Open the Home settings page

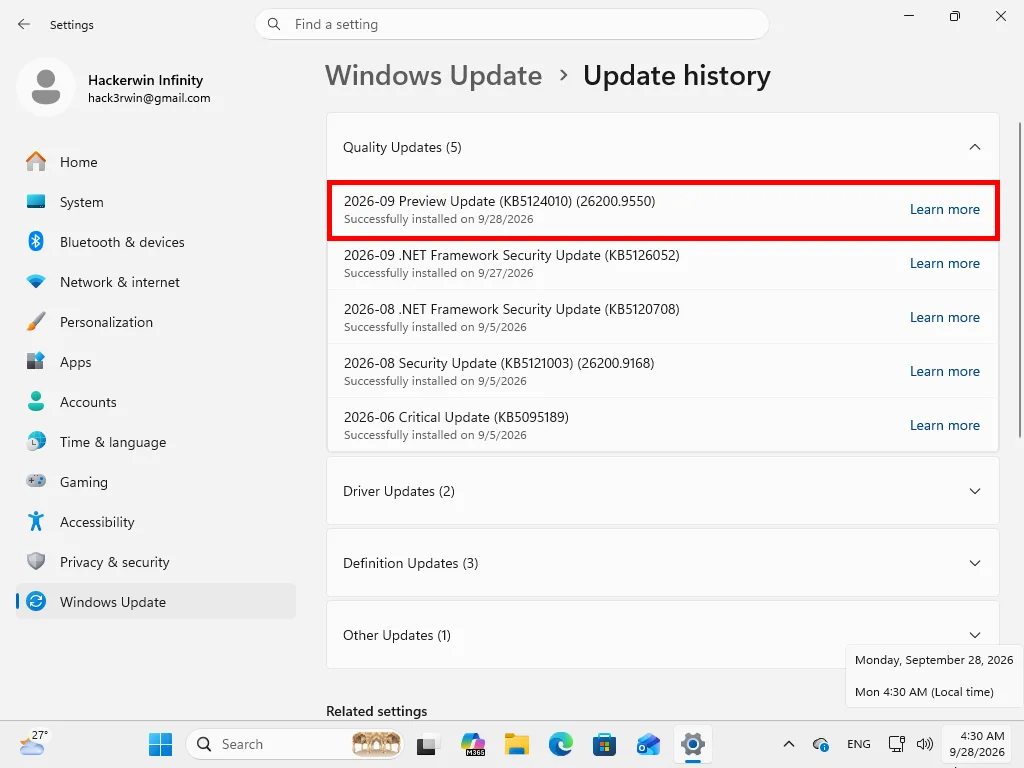[x=156, y=162]
